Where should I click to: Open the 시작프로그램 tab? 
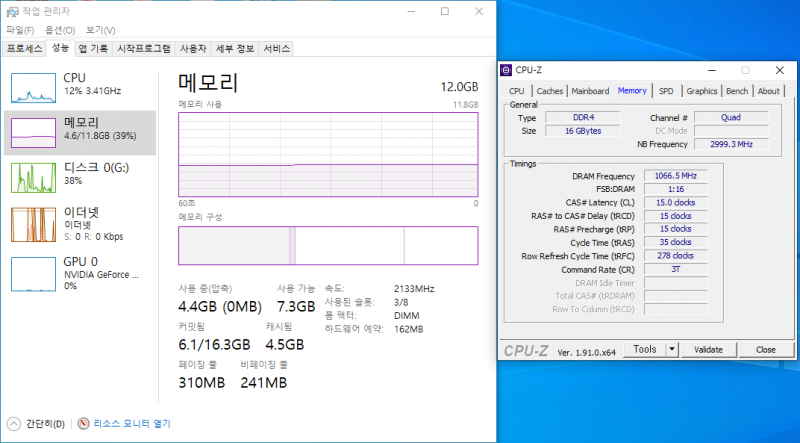[144, 49]
